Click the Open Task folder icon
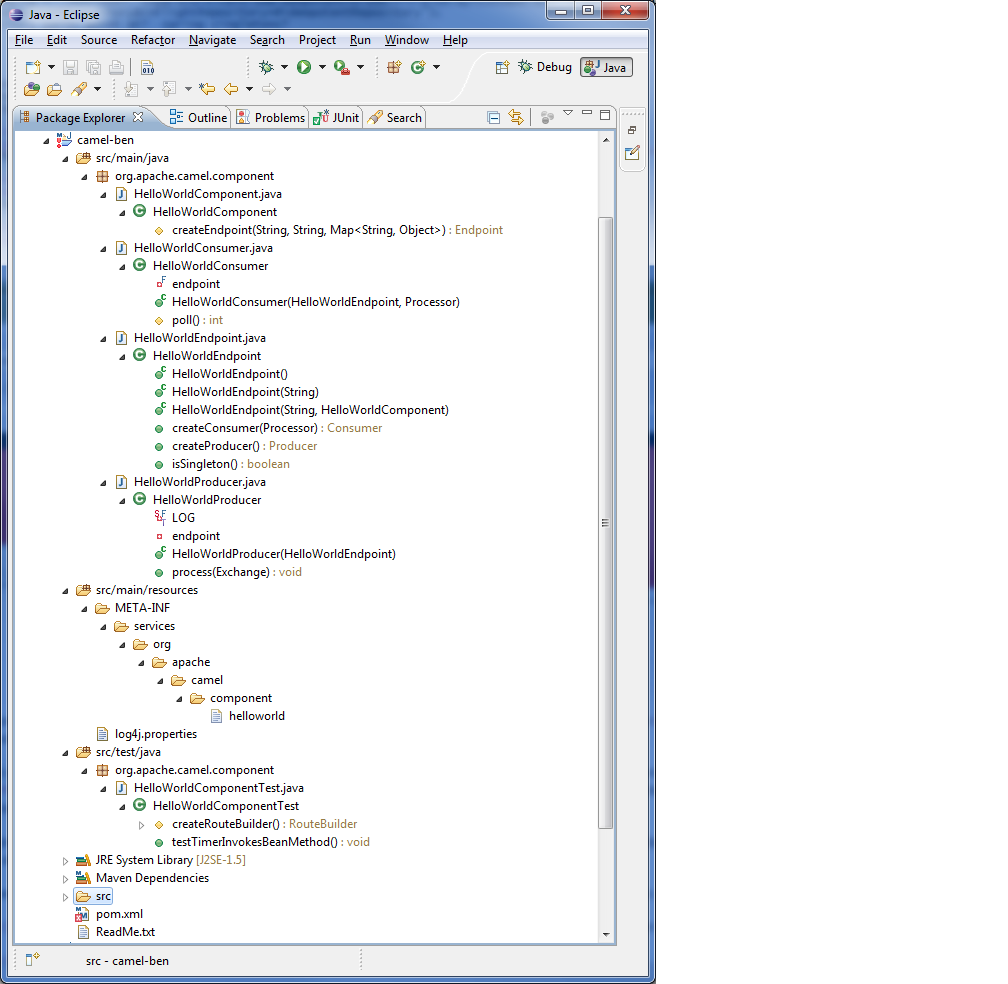This screenshot has height=984, width=1008. point(55,89)
